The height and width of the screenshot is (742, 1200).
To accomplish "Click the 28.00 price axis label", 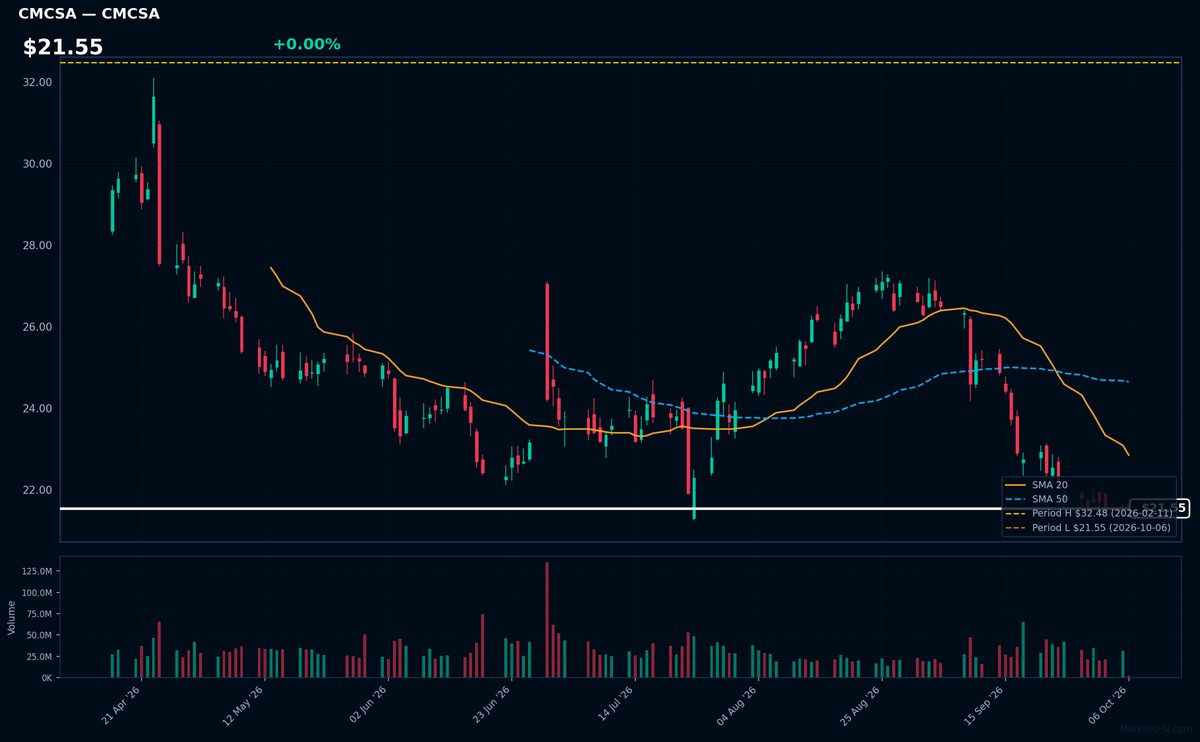I will 38,246.
